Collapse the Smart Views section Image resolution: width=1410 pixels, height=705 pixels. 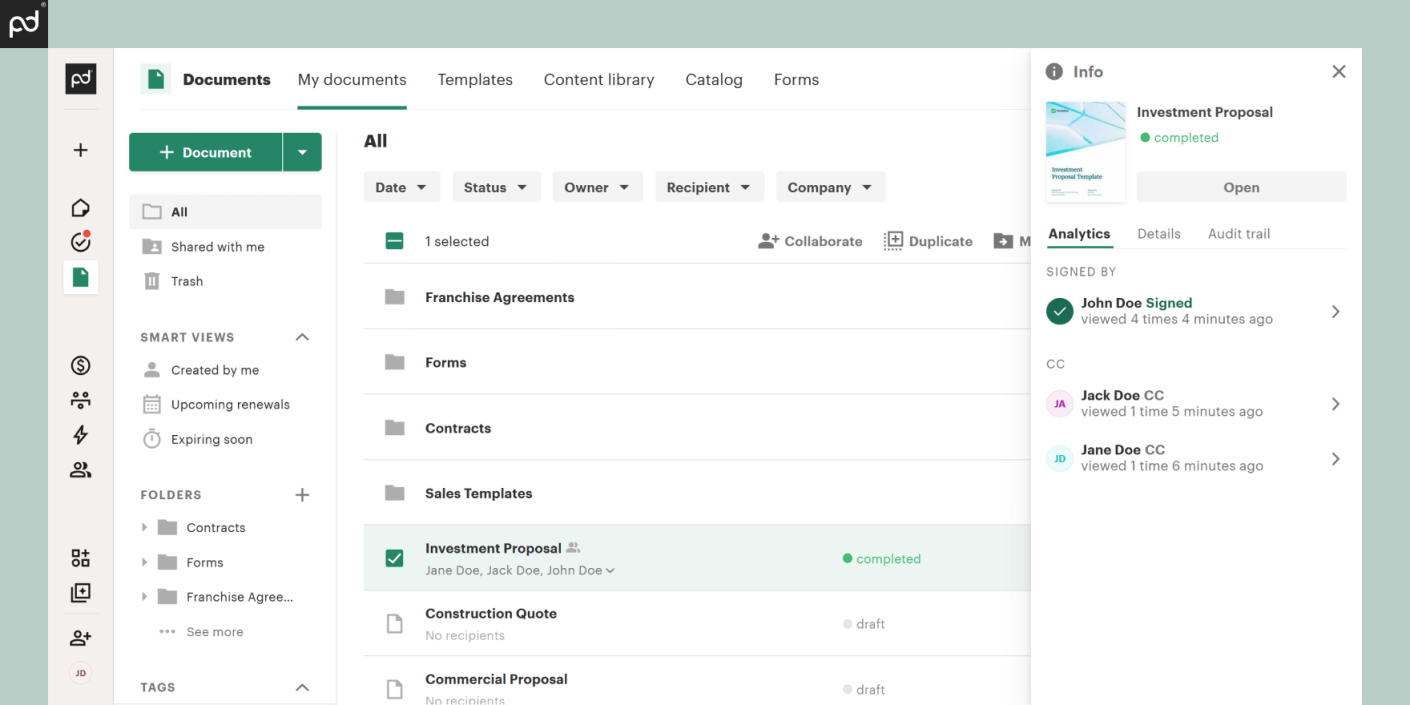click(302, 337)
